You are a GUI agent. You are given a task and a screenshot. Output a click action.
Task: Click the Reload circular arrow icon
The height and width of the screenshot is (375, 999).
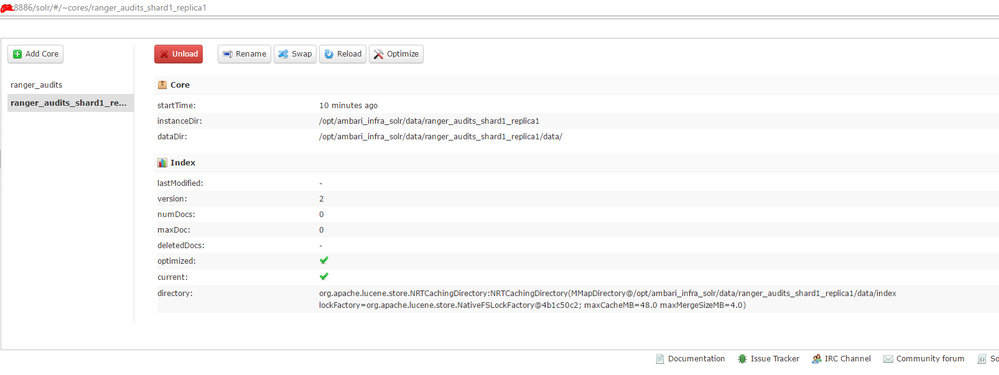[329, 54]
